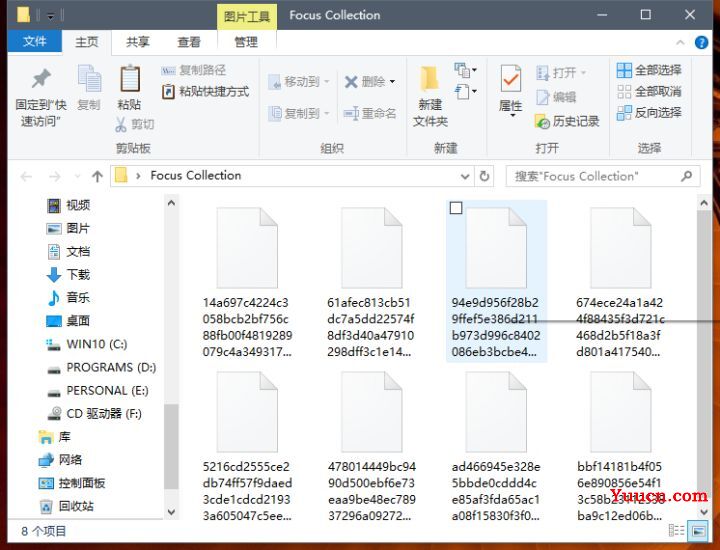
Task: Expand the address bar history dropdown
Action: (x=465, y=176)
